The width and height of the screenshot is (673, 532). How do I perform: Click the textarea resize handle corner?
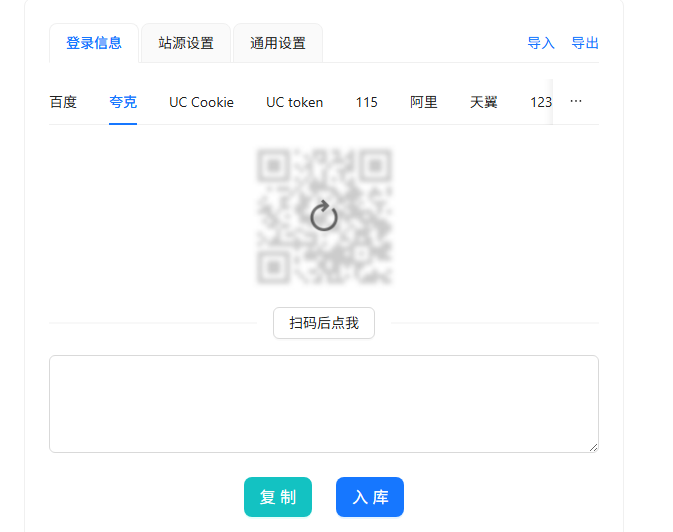(x=594, y=448)
